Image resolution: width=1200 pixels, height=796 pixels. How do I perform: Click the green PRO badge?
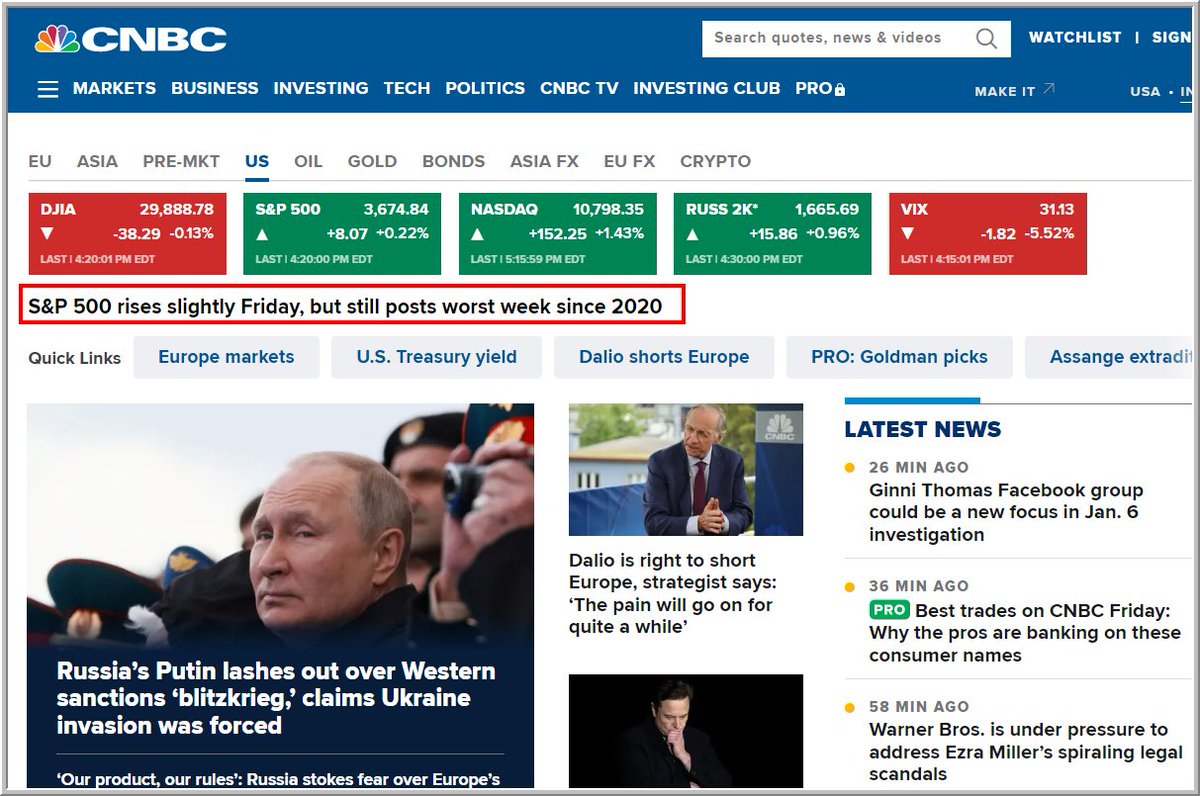coord(889,609)
